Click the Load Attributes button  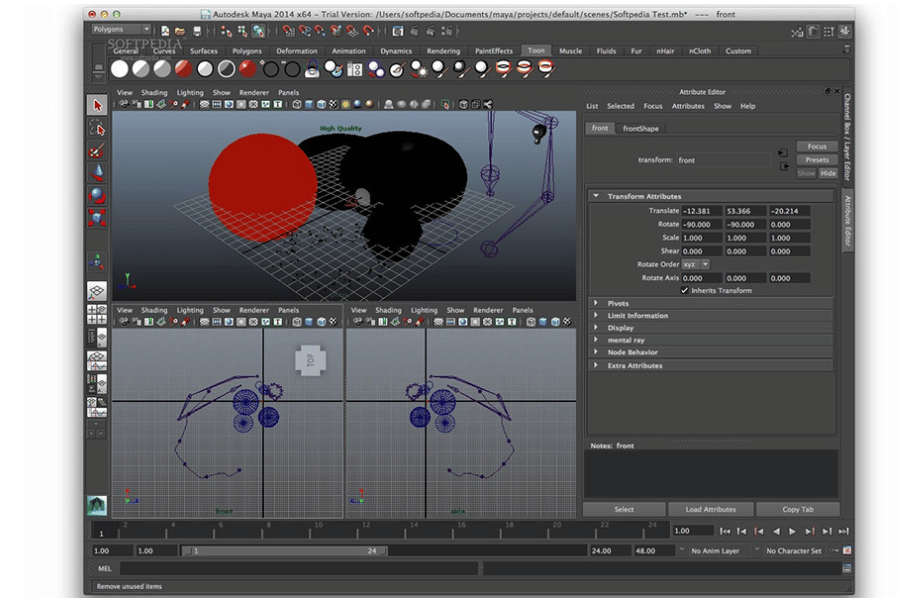pos(711,509)
